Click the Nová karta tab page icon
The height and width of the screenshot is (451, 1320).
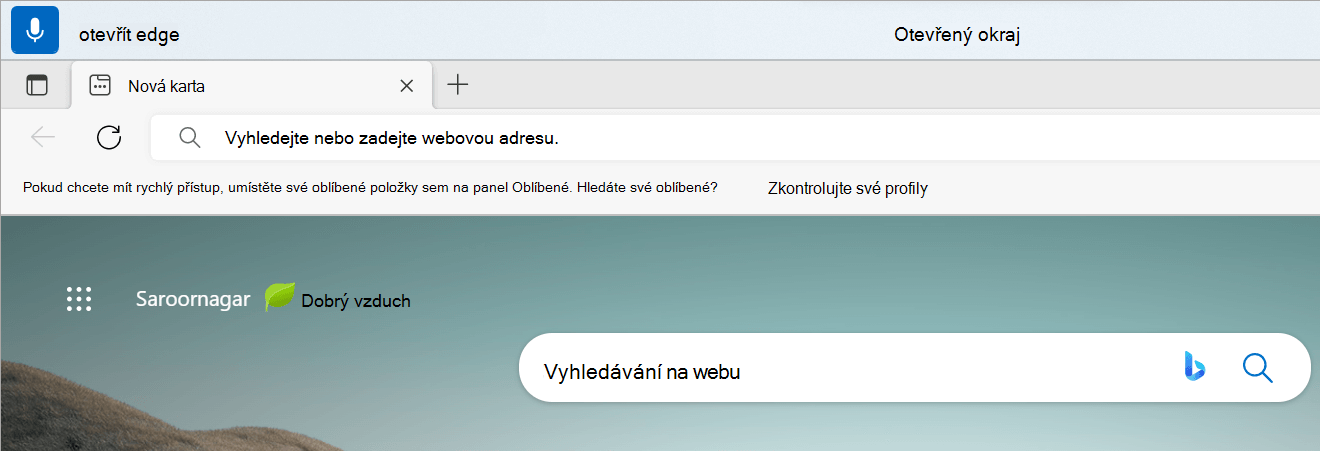point(100,85)
